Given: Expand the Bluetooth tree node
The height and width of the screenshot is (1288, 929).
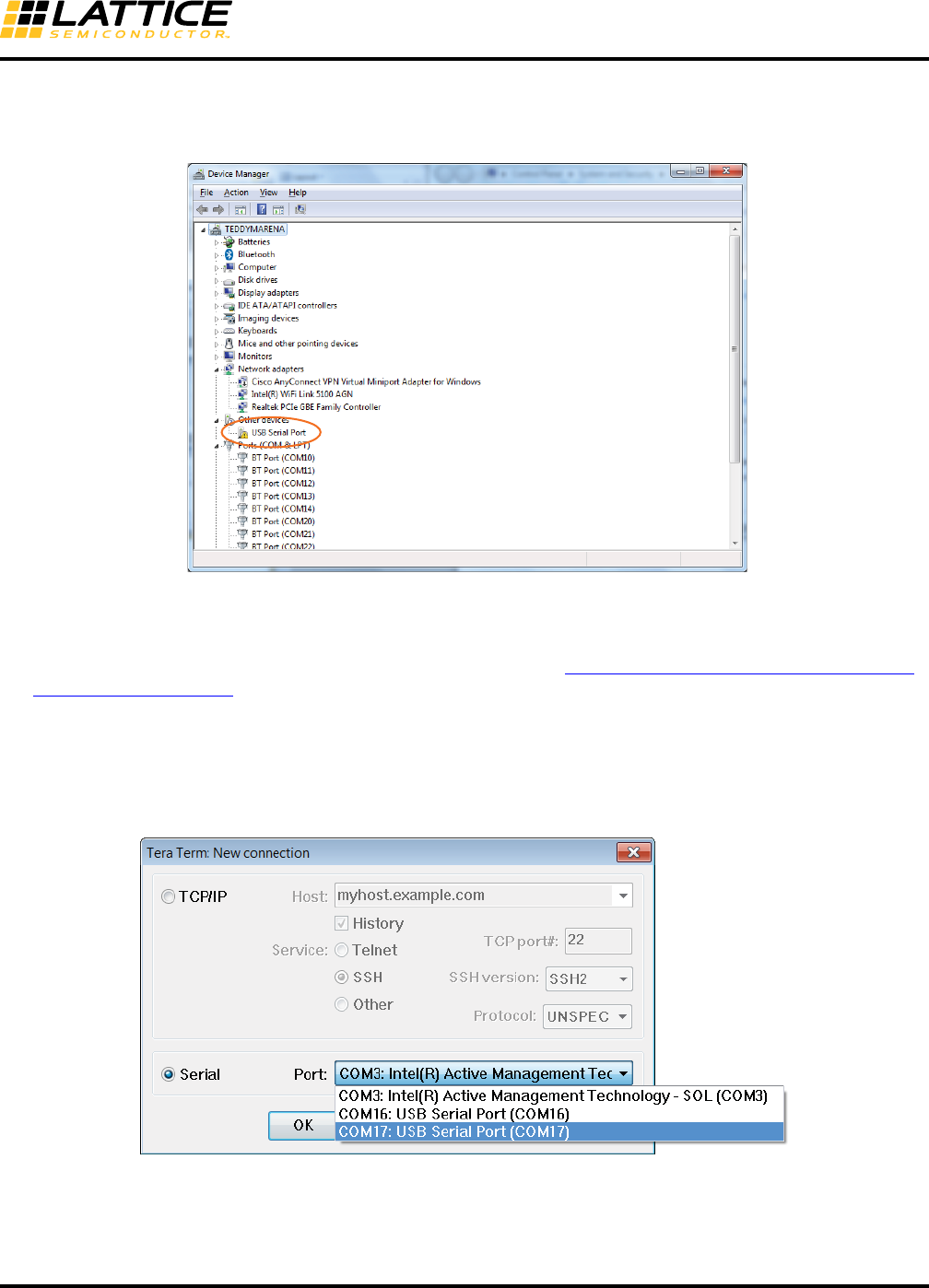Looking at the screenshot, I should tap(217, 255).
